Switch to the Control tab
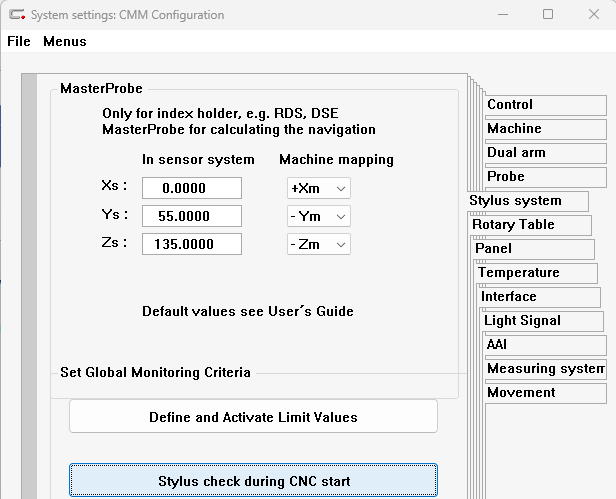616x499 pixels. pos(545,105)
